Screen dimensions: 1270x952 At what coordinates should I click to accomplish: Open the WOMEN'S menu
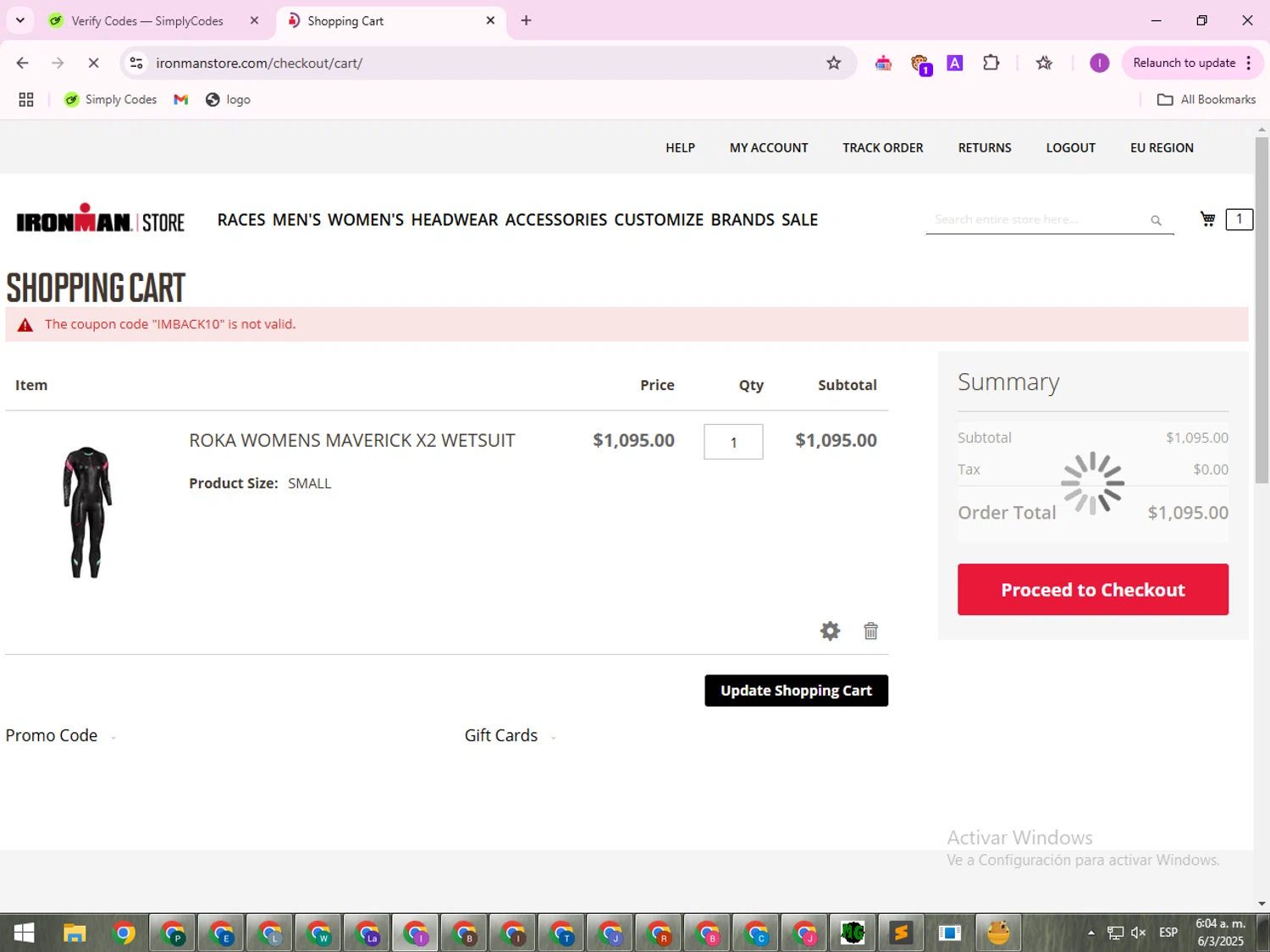tap(366, 220)
